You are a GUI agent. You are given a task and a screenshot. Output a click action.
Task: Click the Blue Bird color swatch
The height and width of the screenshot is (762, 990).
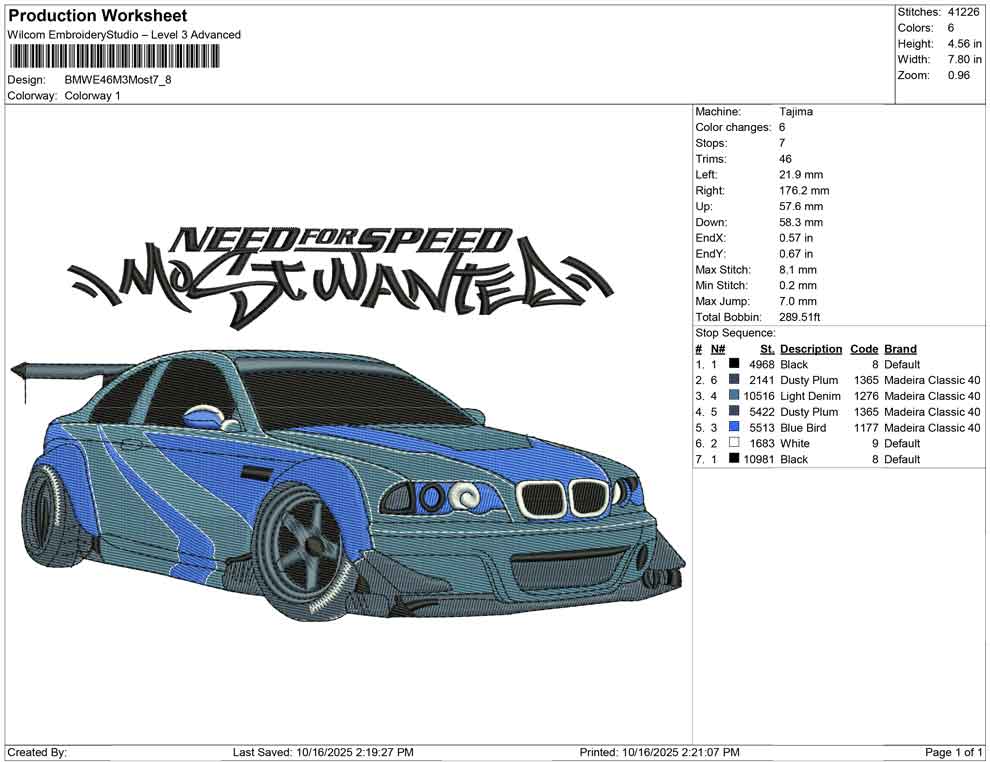[734, 427]
